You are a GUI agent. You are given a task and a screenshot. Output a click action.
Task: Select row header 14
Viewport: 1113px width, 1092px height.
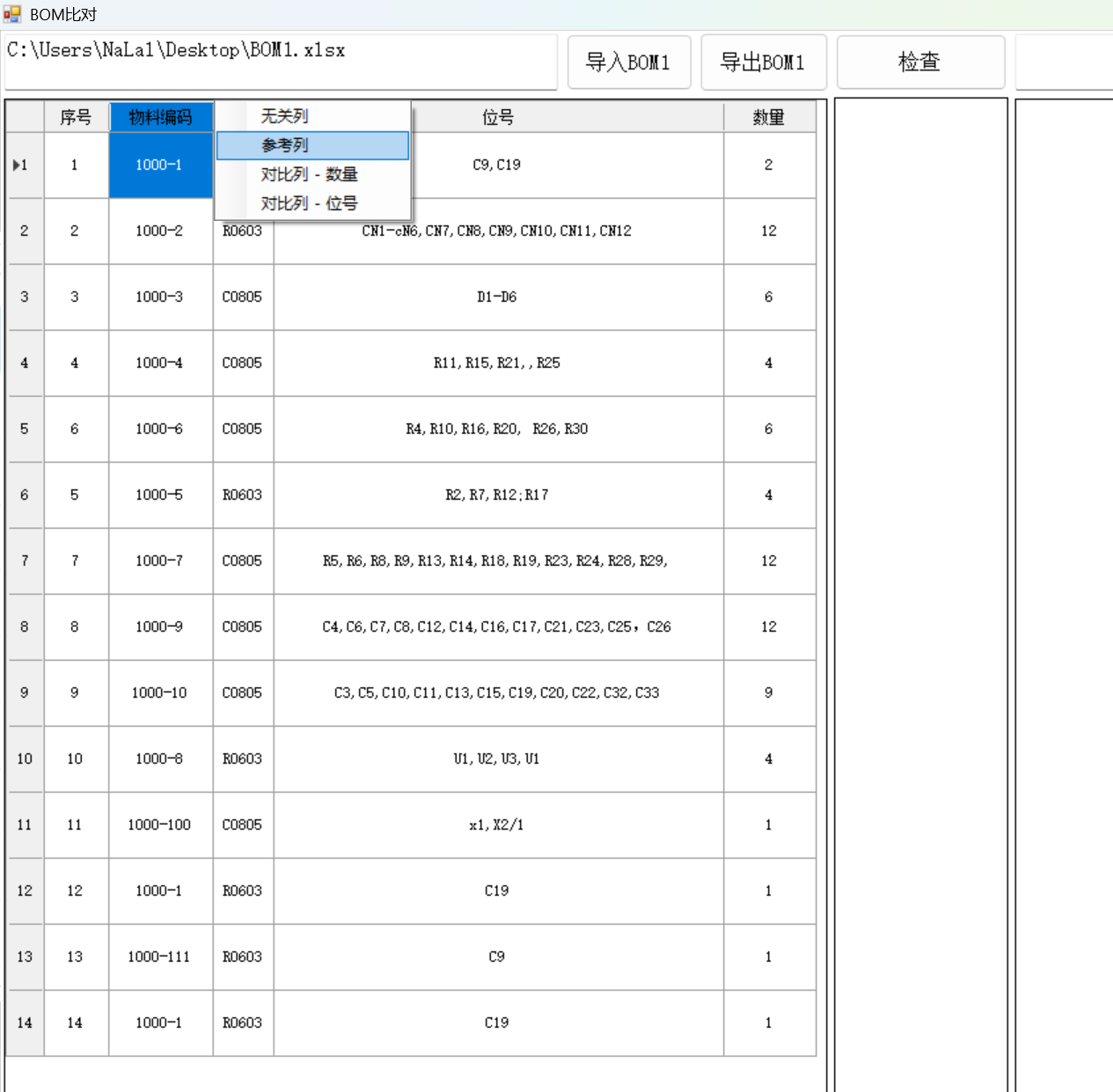tap(25, 1023)
